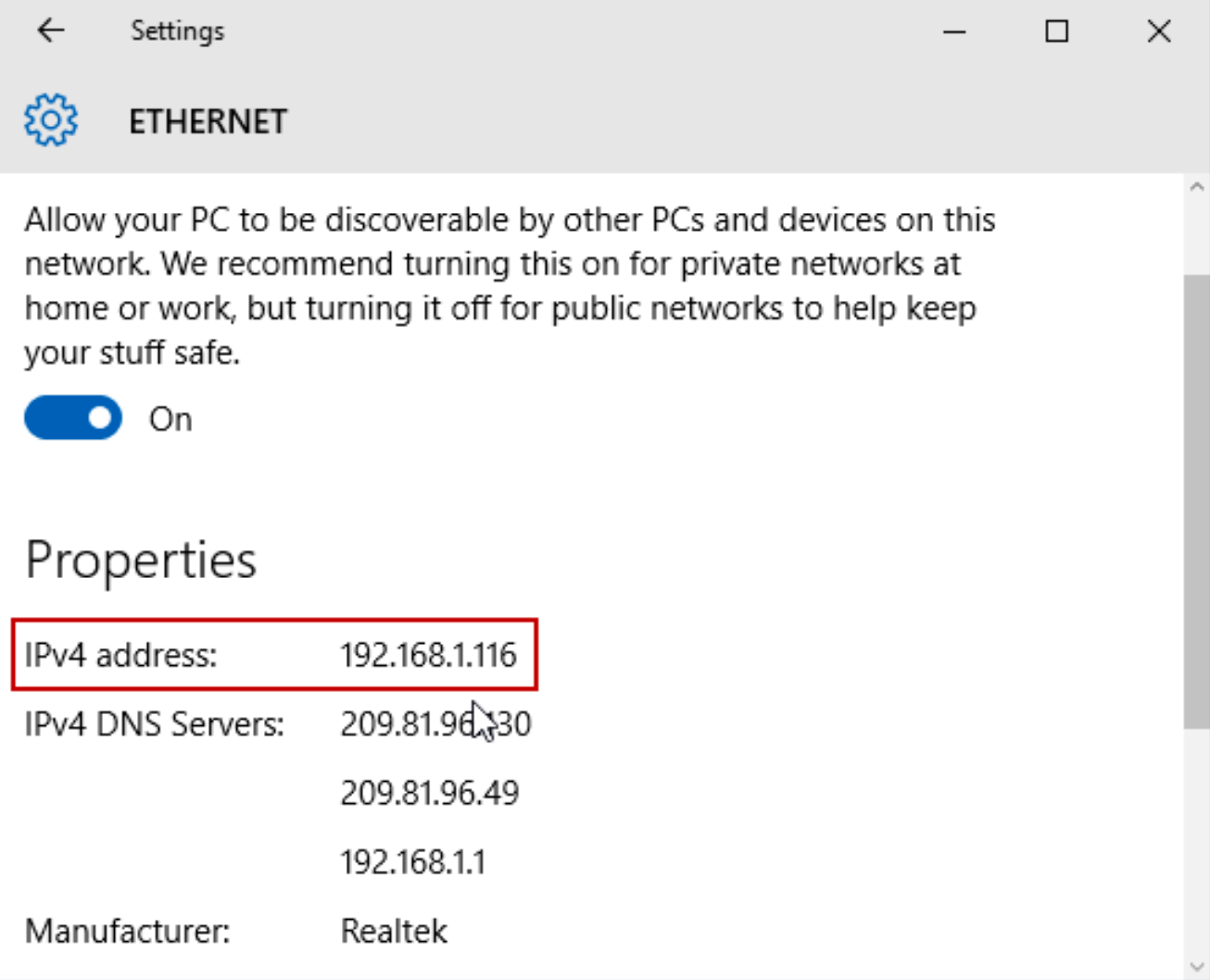Select the IPv4 address value 192.168.1.116
Screen dimensions: 1210x980
pyautogui.click(x=428, y=656)
